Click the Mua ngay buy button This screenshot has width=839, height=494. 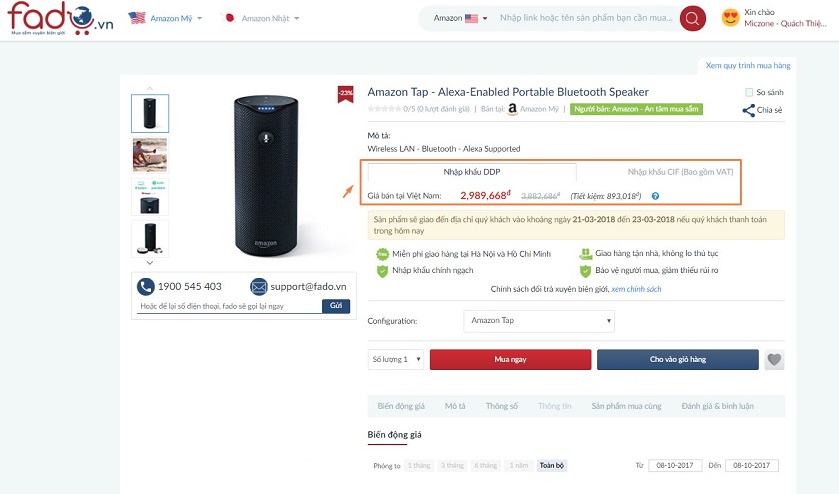tap(510, 360)
